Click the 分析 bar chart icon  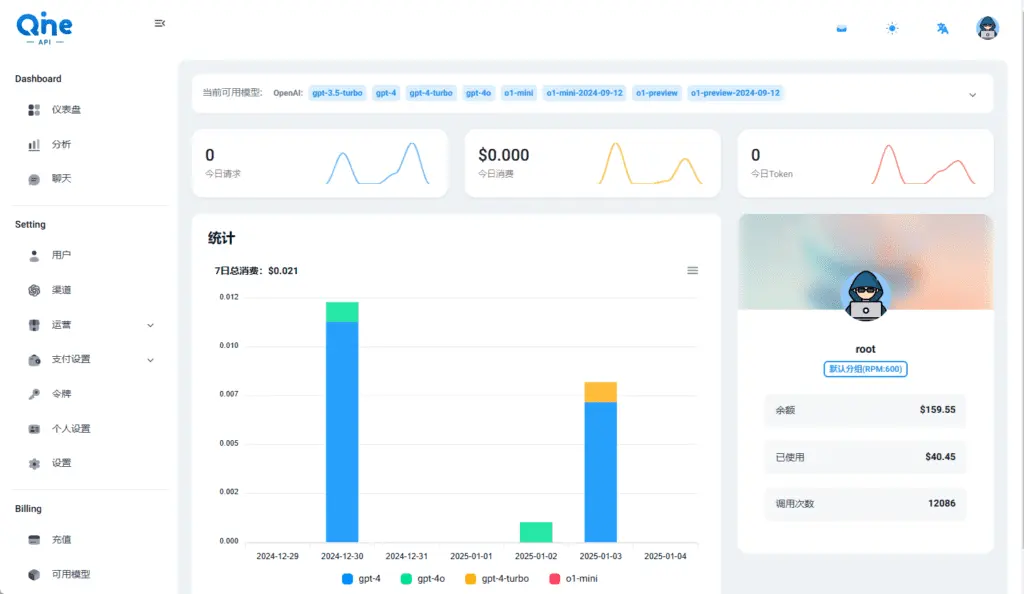34,144
